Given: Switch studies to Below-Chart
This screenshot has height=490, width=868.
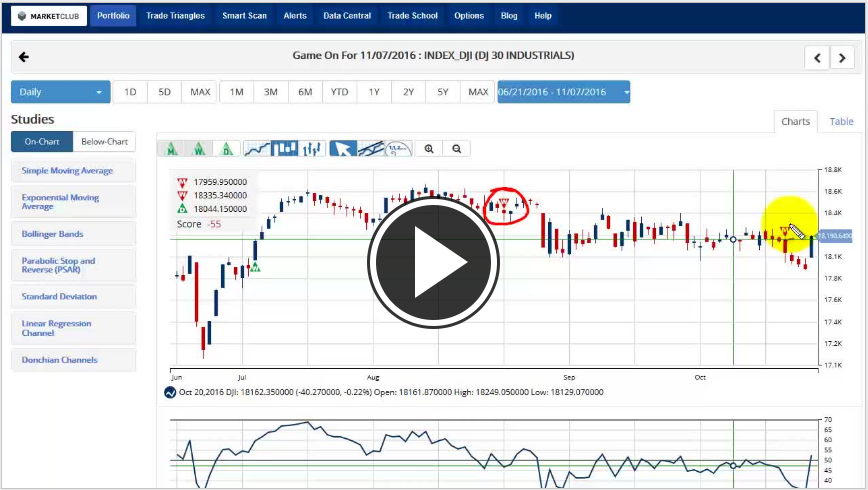Looking at the screenshot, I should coord(105,142).
